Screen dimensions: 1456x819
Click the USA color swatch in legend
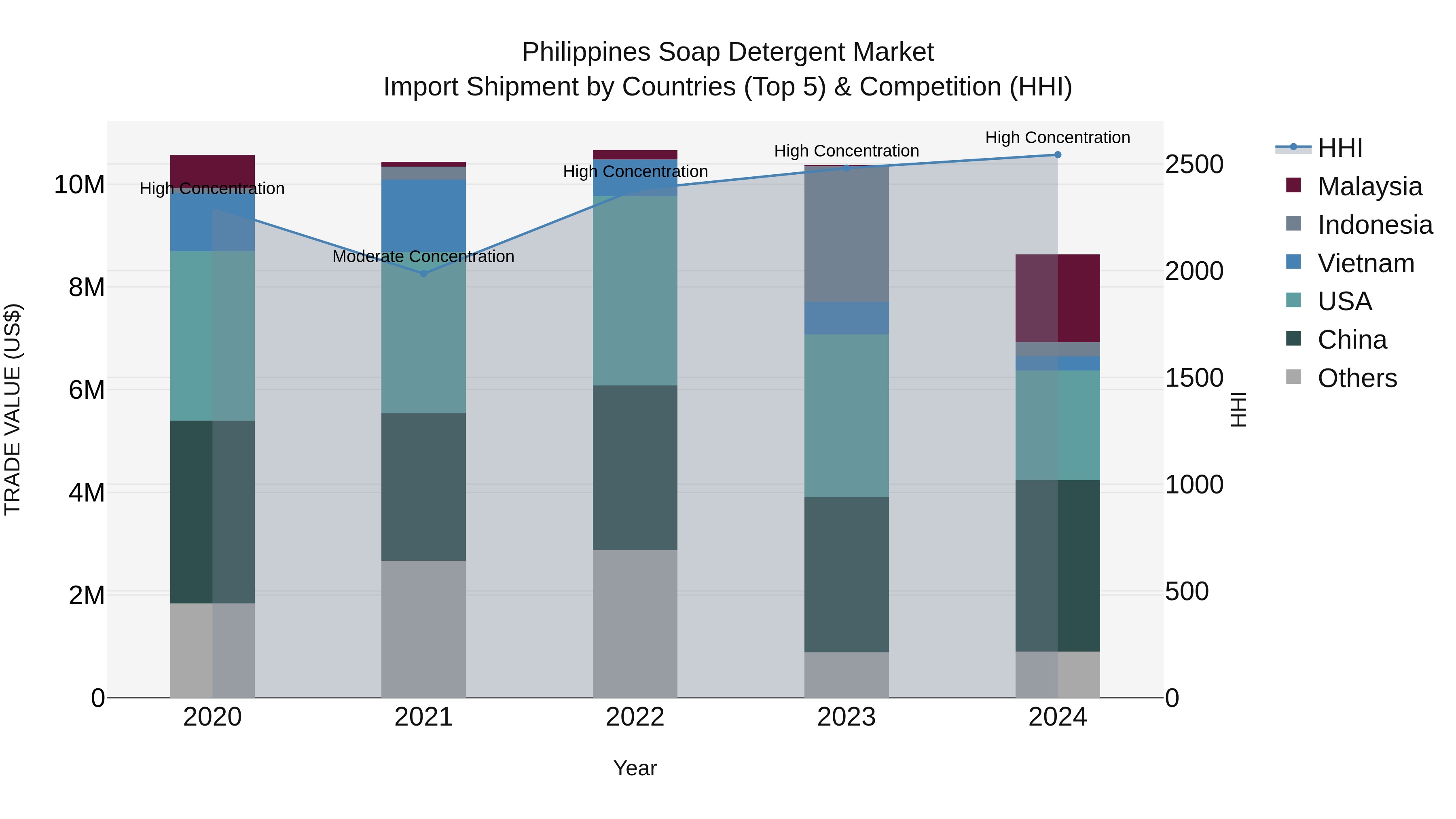tap(1293, 300)
